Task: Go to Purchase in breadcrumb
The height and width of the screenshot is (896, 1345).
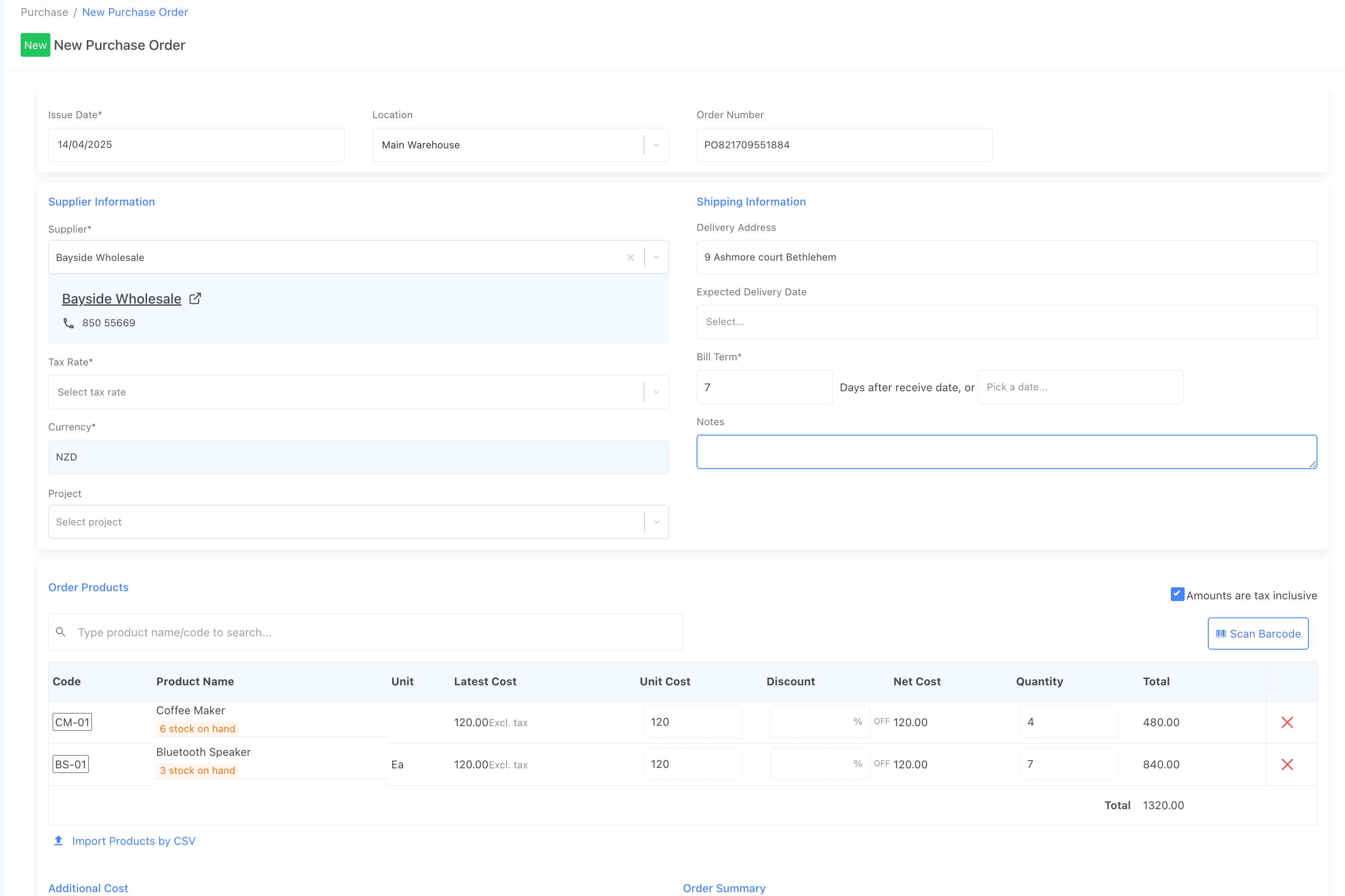Action: click(x=44, y=12)
